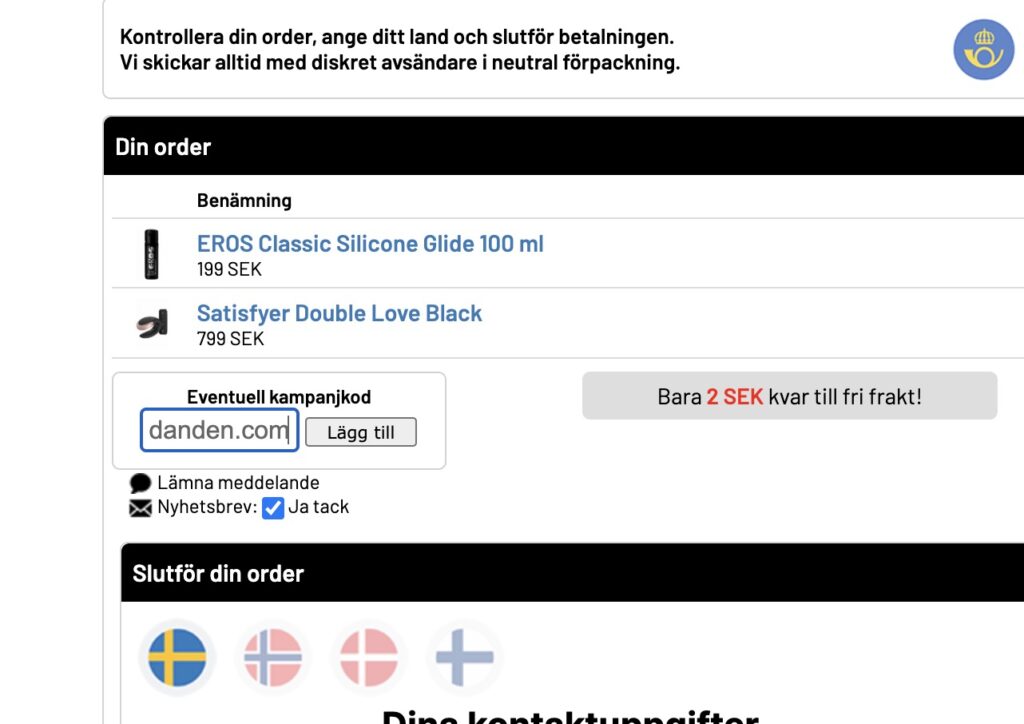1024x724 pixels.
Task: Click the PostNord crown horn logo
Action: (984, 50)
